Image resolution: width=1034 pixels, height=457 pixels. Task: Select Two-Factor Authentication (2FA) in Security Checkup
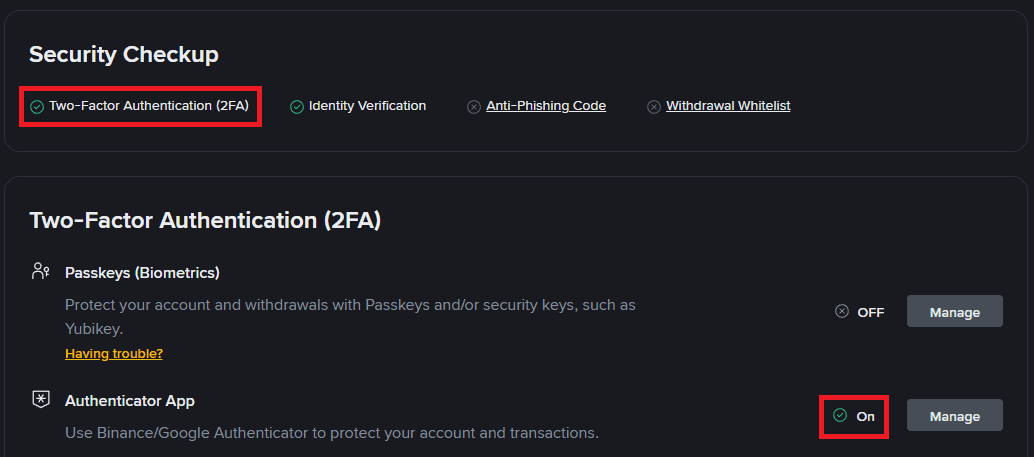point(148,106)
